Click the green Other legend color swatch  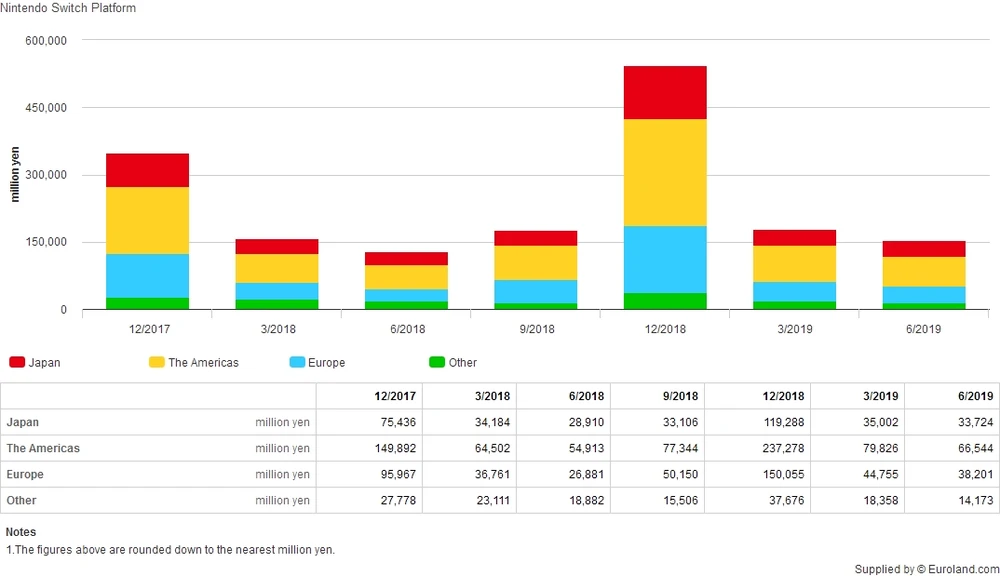point(436,362)
